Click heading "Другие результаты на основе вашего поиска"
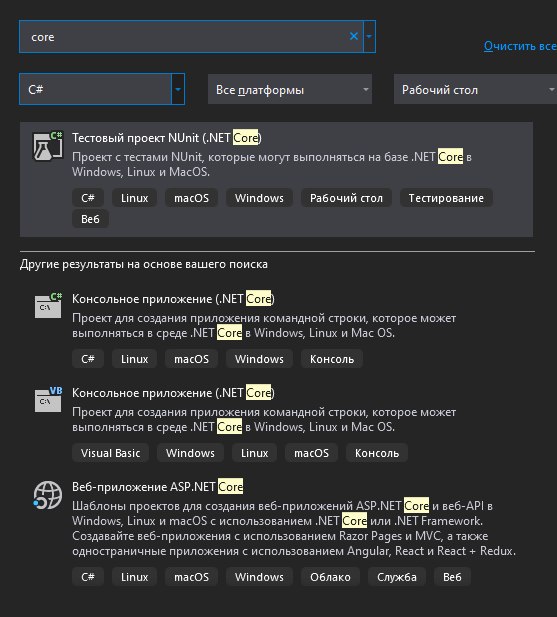This screenshot has height=617, width=557. click(144, 264)
